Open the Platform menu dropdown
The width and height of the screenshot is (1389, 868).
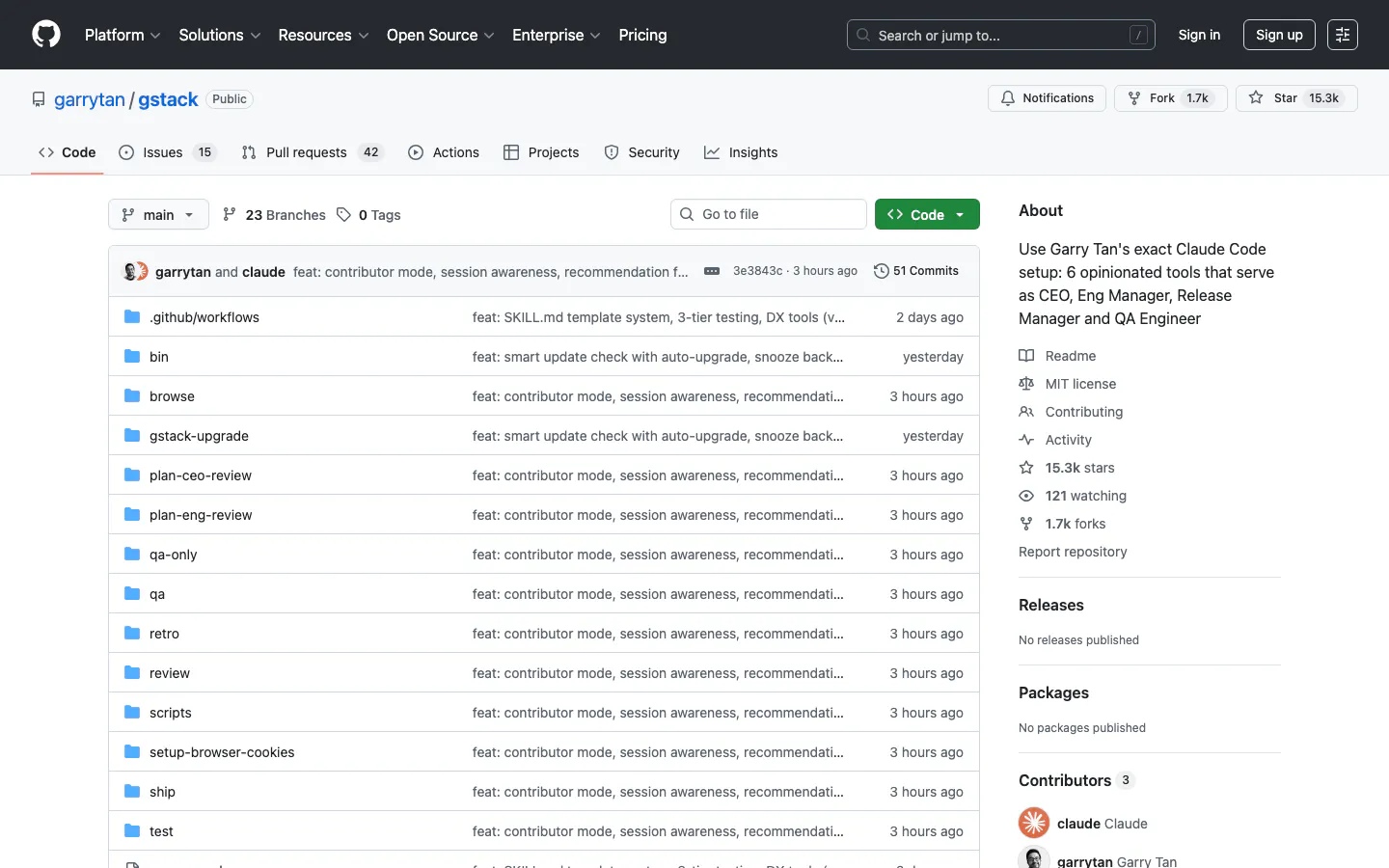[x=123, y=35]
